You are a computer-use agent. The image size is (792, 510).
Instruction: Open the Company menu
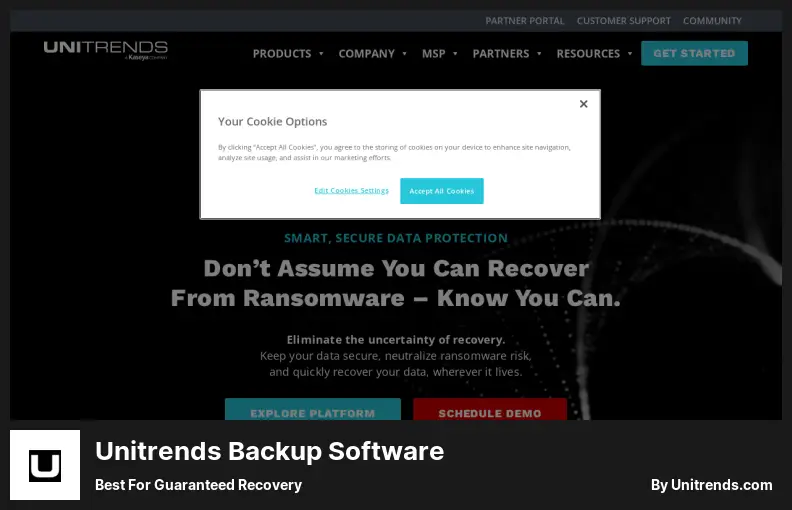(367, 54)
